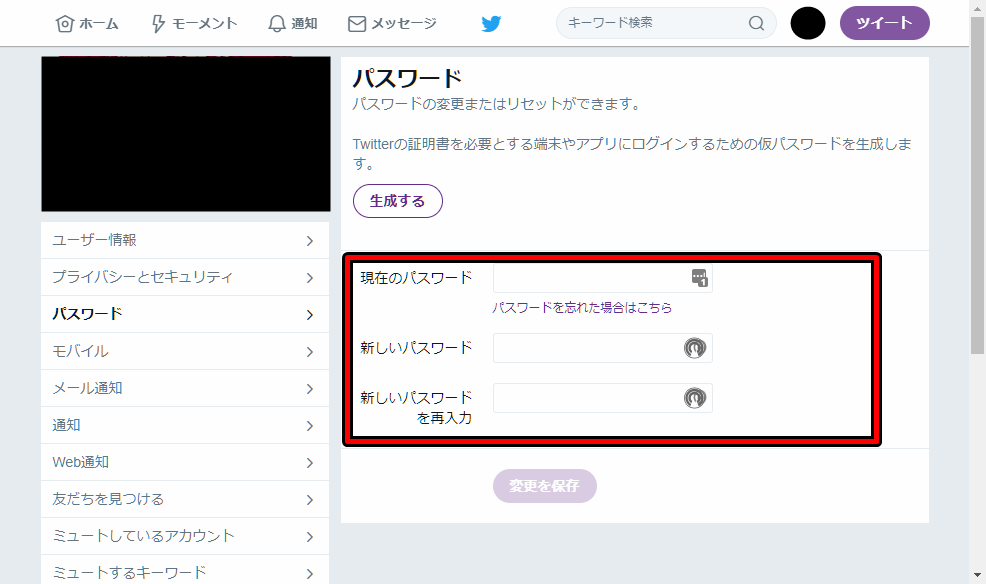The width and height of the screenshot is (986, 584).
Task: Click inside the 現在のパスワード input field
Action: point(590,277)
